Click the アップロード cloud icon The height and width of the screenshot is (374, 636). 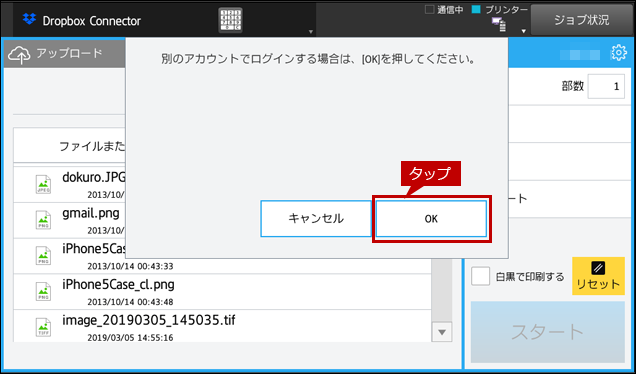19,55
